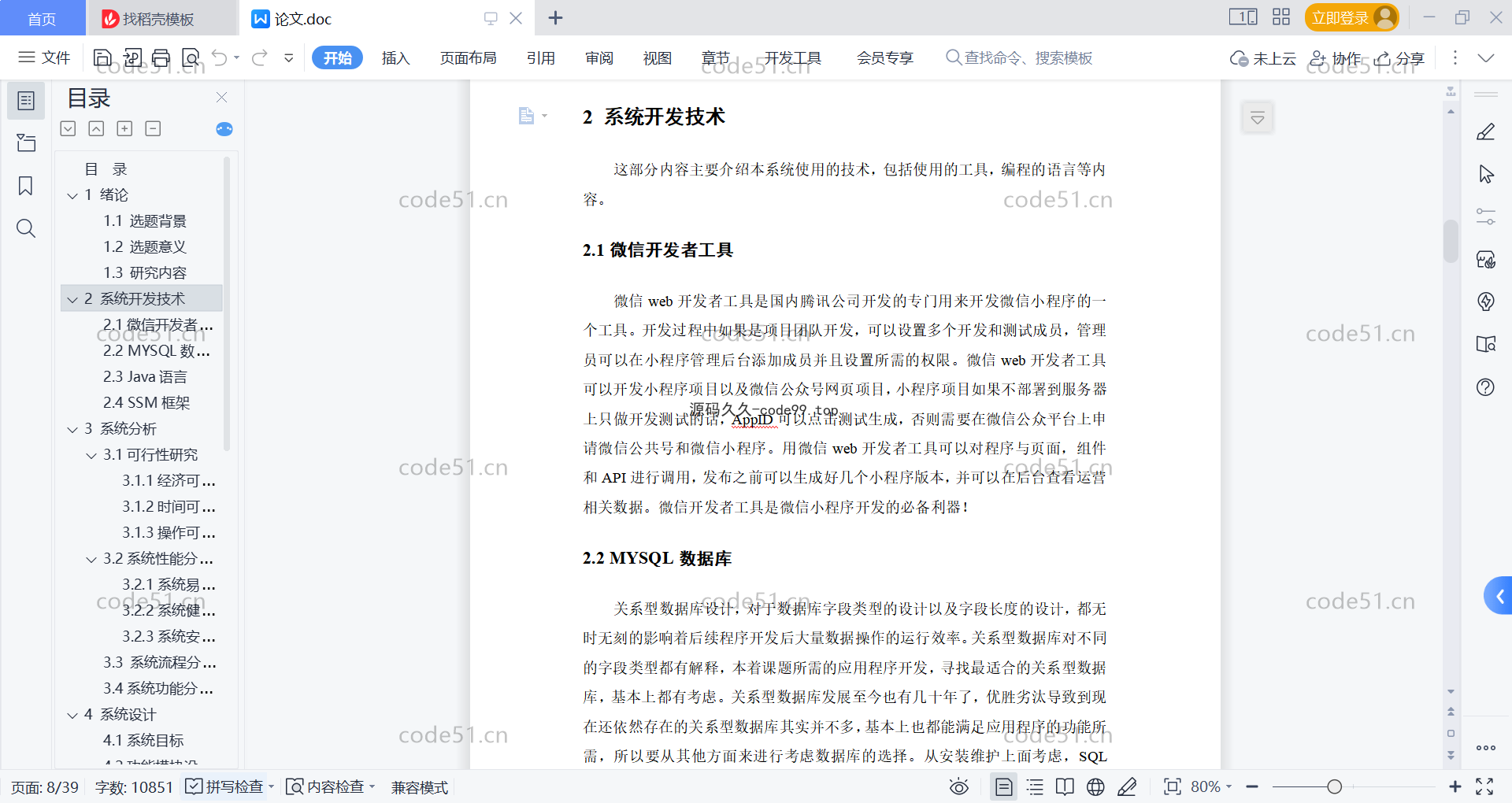
Task: Switch to outline view icon
Action: coord(1035,786)
